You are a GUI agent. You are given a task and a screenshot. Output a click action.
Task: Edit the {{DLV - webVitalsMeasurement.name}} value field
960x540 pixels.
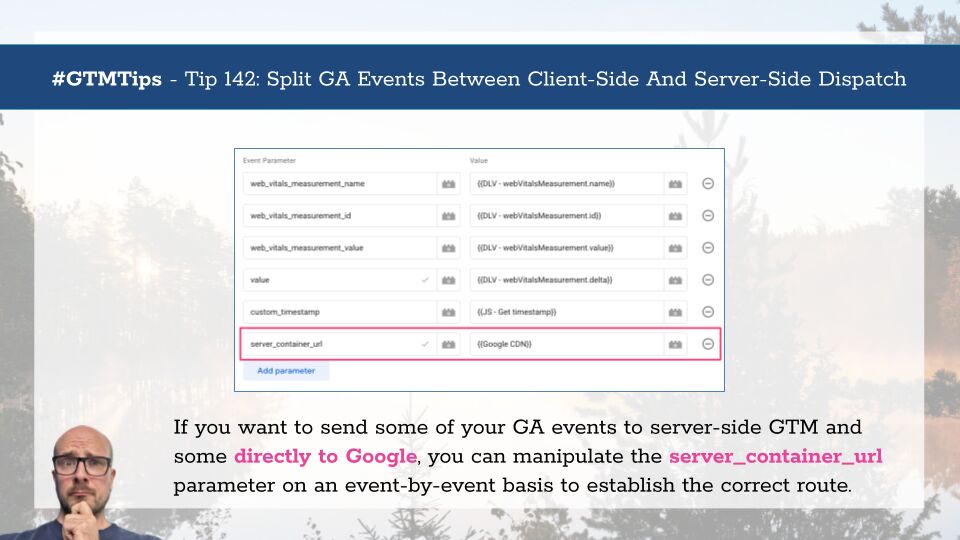(x=567, y=184)
